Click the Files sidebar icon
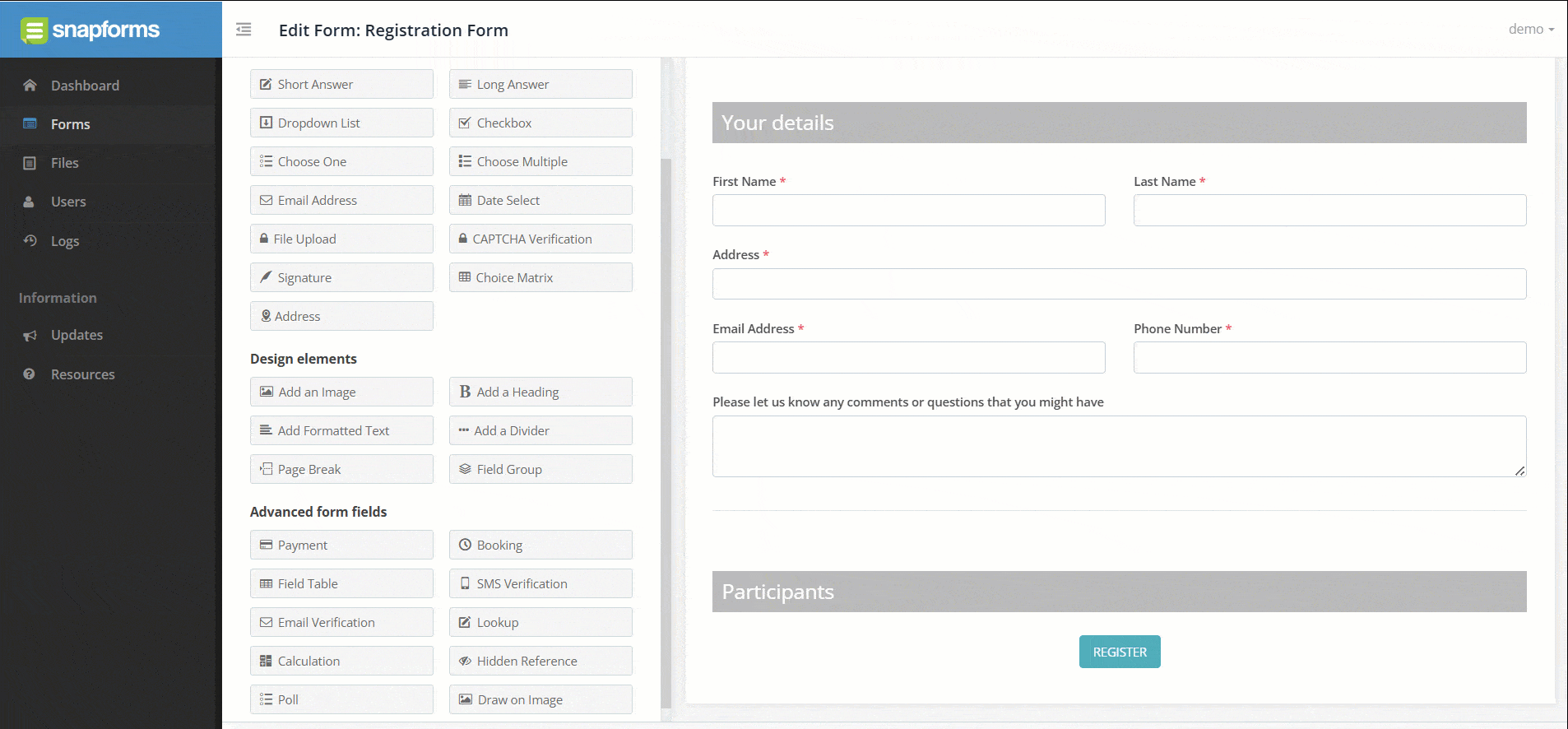 point(30,163)
